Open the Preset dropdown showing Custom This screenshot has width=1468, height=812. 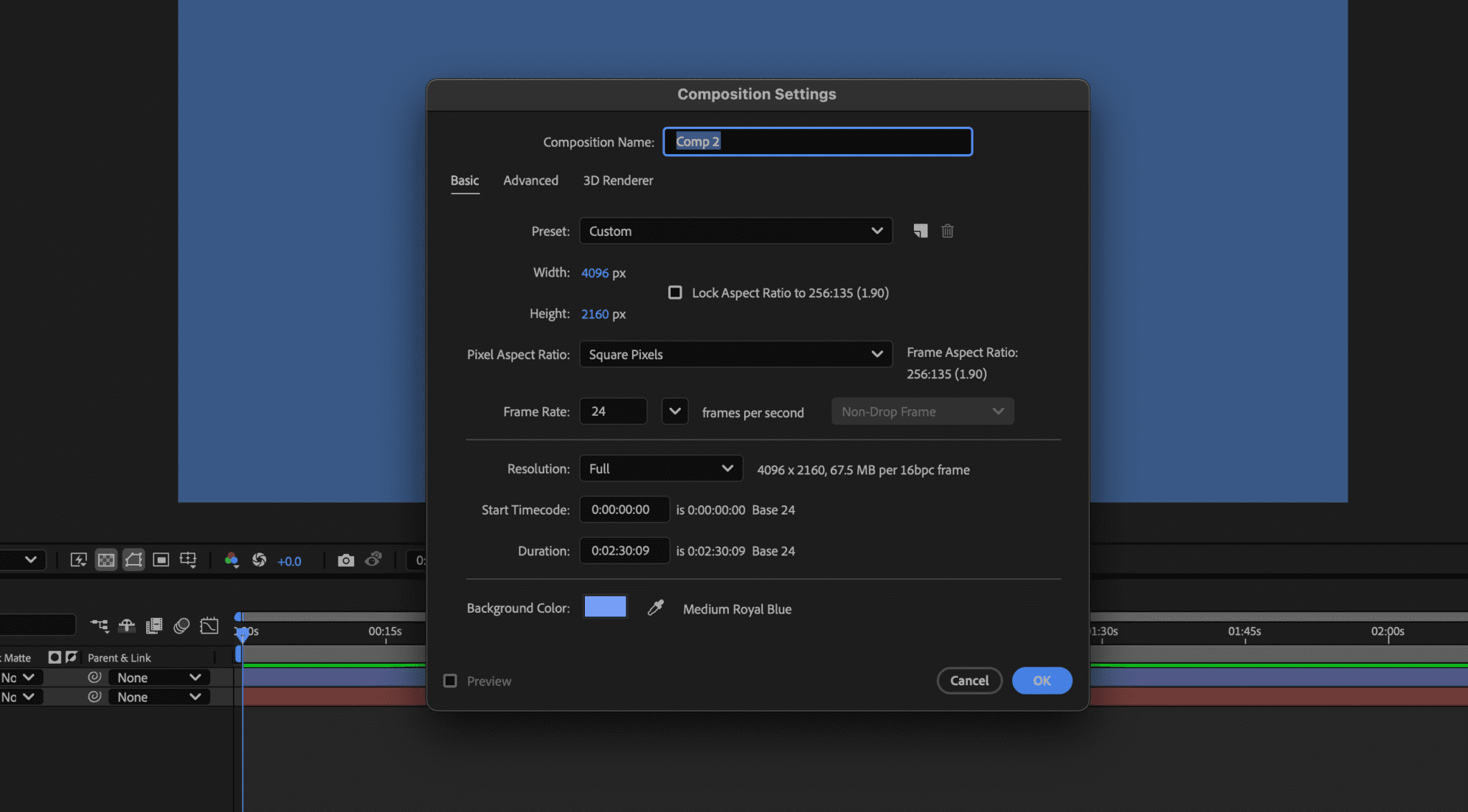tap(735, 231)
